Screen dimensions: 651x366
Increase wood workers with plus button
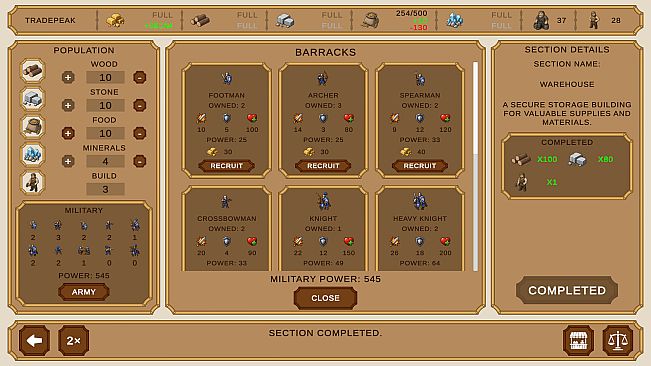pos(68,77)
